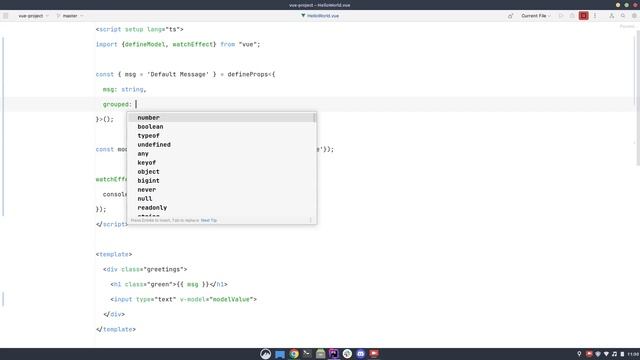Click the '</template>' closing tag

(116, 329)
